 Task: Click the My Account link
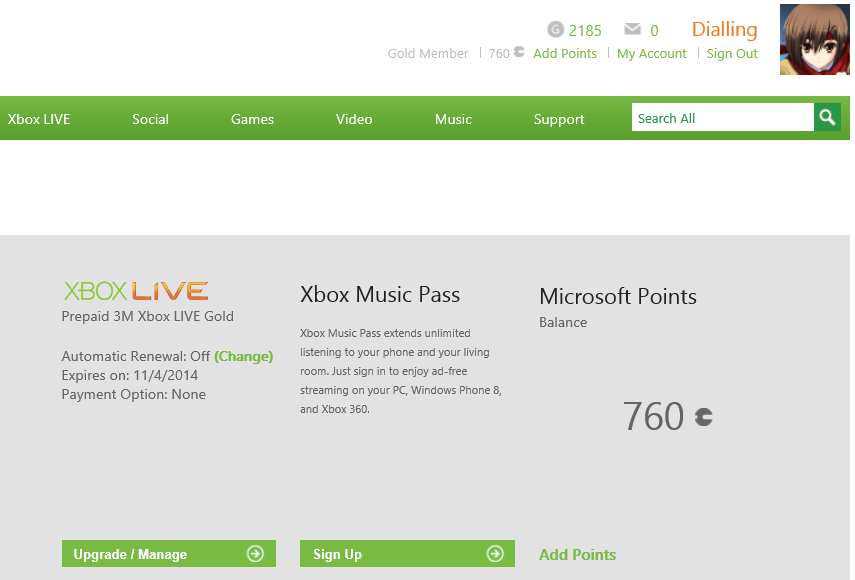point(652,53)
